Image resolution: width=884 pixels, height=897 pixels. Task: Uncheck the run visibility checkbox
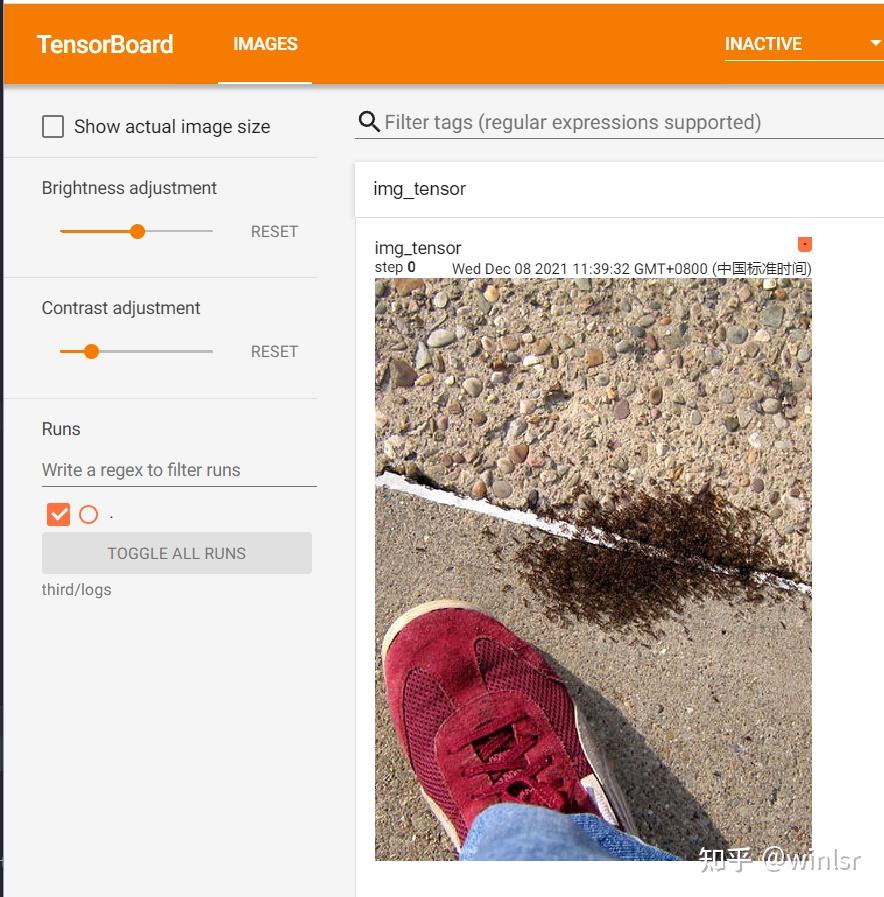pyautogui.click(x=58, y=514)
